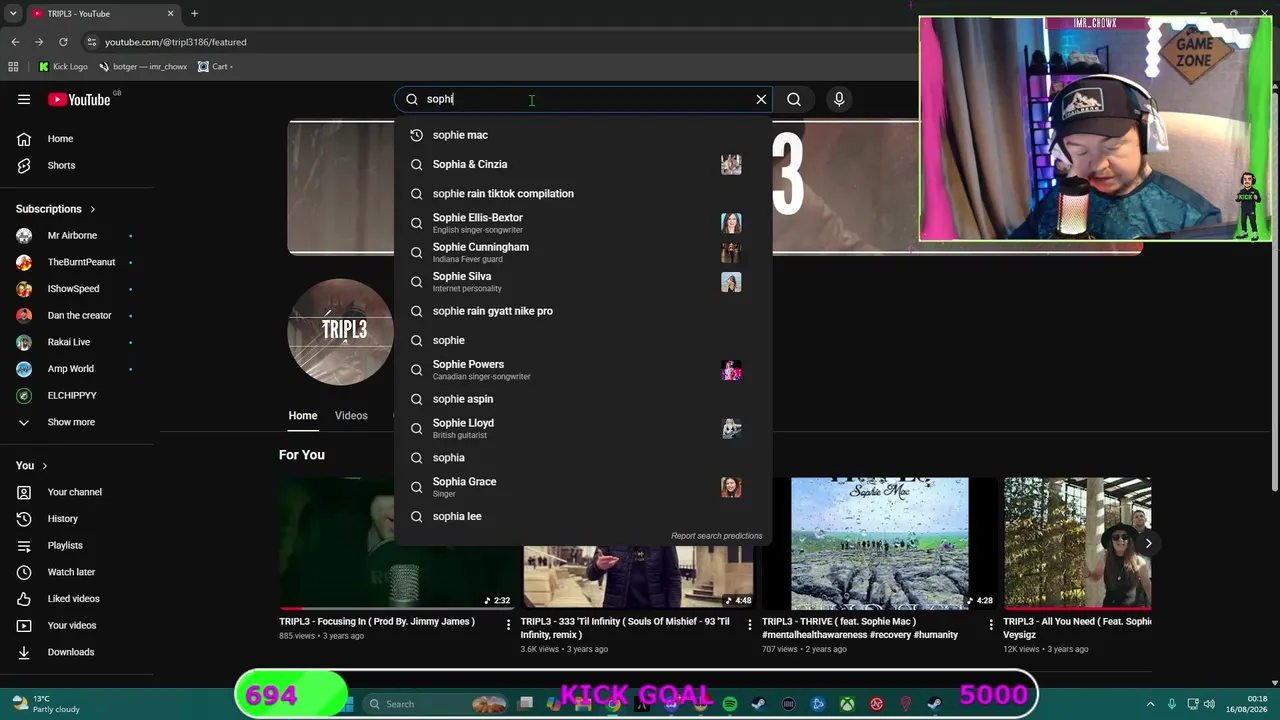Choose 'Sophia Grace' suggestion
This screenshot has width=1280, height=720.
click(x=583, y=487)
